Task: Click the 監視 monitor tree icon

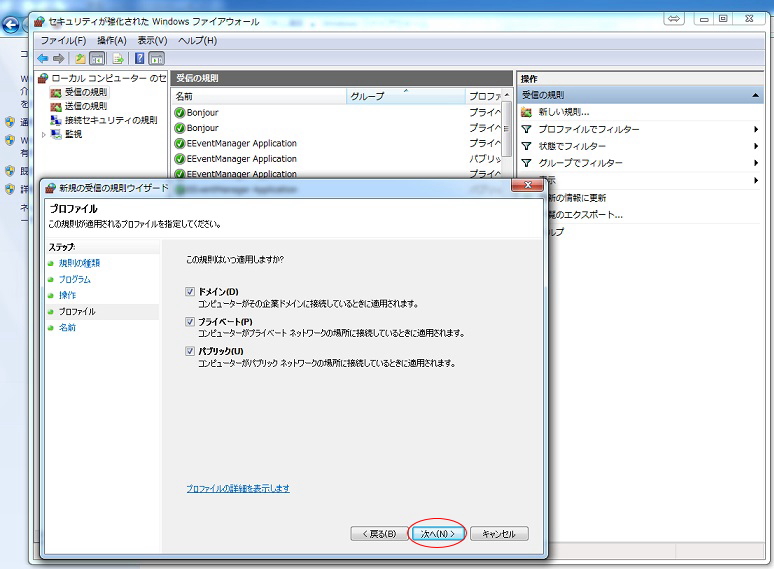Action: tap(56, 134)
